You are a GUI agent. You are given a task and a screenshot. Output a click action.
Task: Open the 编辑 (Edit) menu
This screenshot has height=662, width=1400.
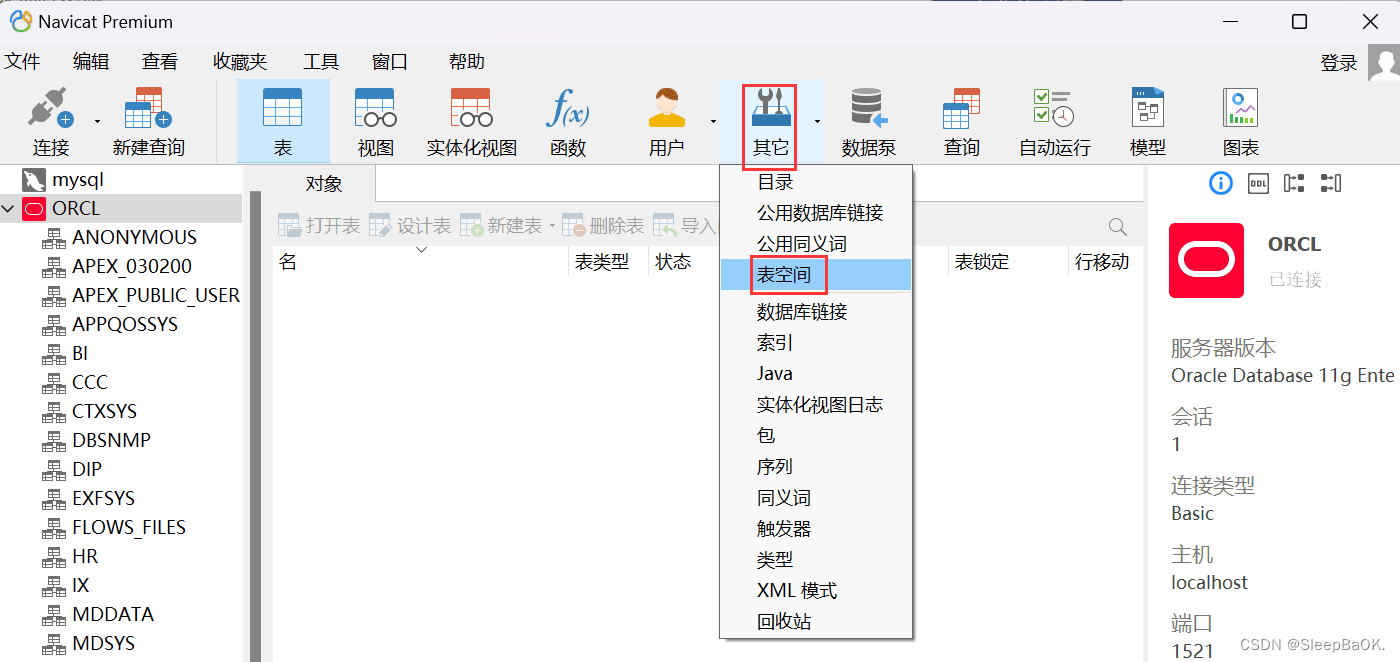[91, 62]
